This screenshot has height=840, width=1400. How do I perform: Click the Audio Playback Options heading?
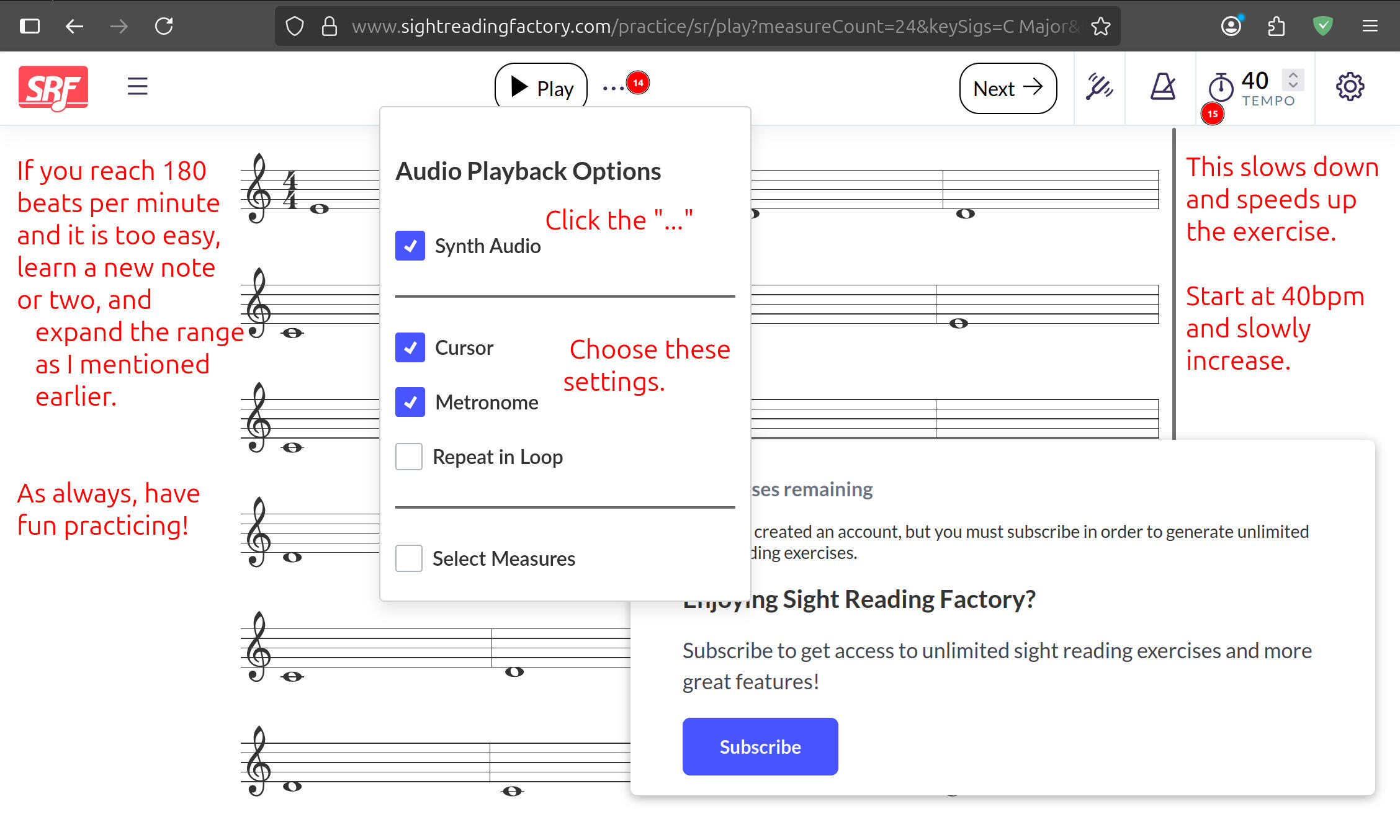(529, 171)
